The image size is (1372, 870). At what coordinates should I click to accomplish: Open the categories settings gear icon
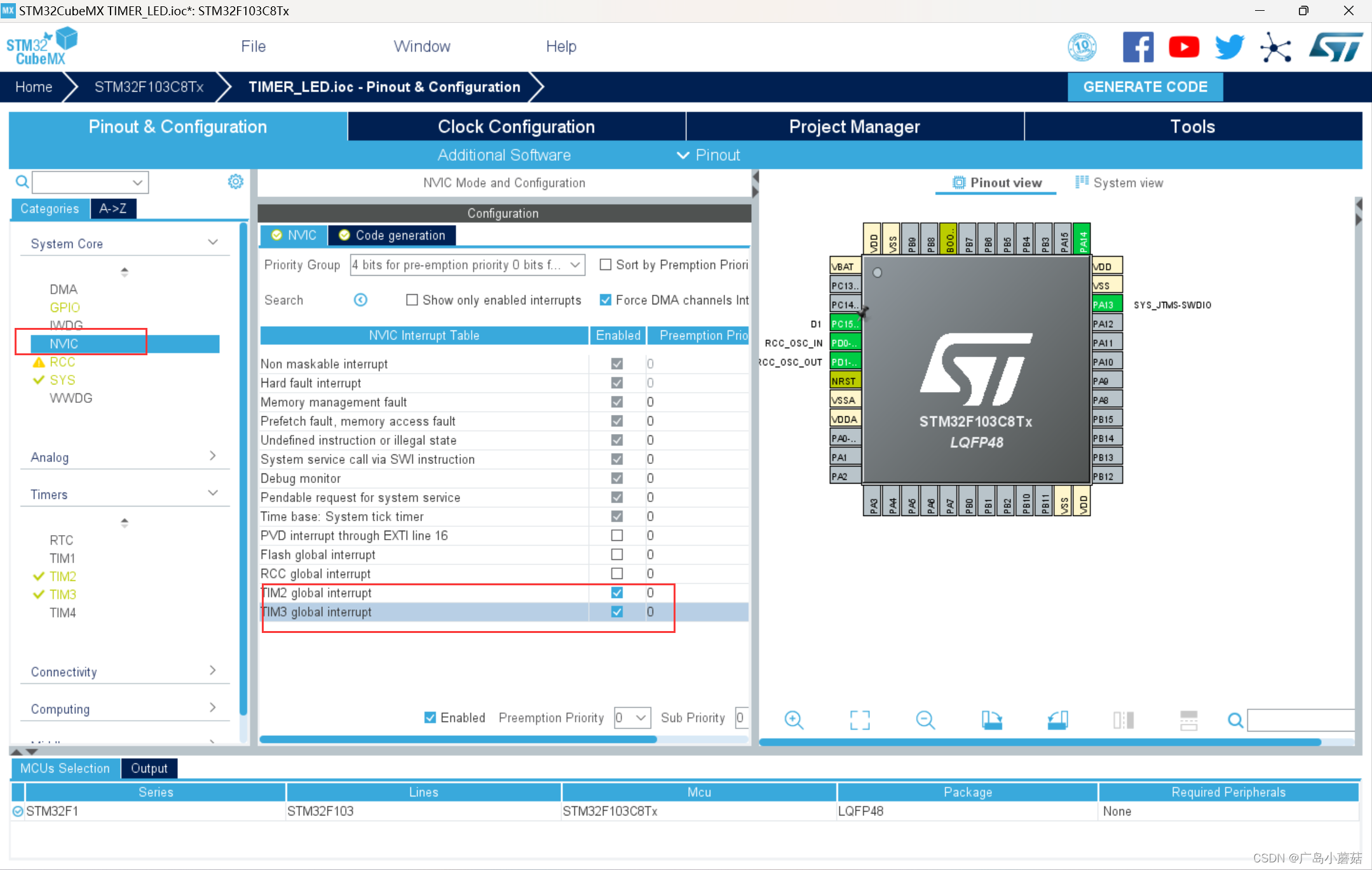[x=235, y=182]
